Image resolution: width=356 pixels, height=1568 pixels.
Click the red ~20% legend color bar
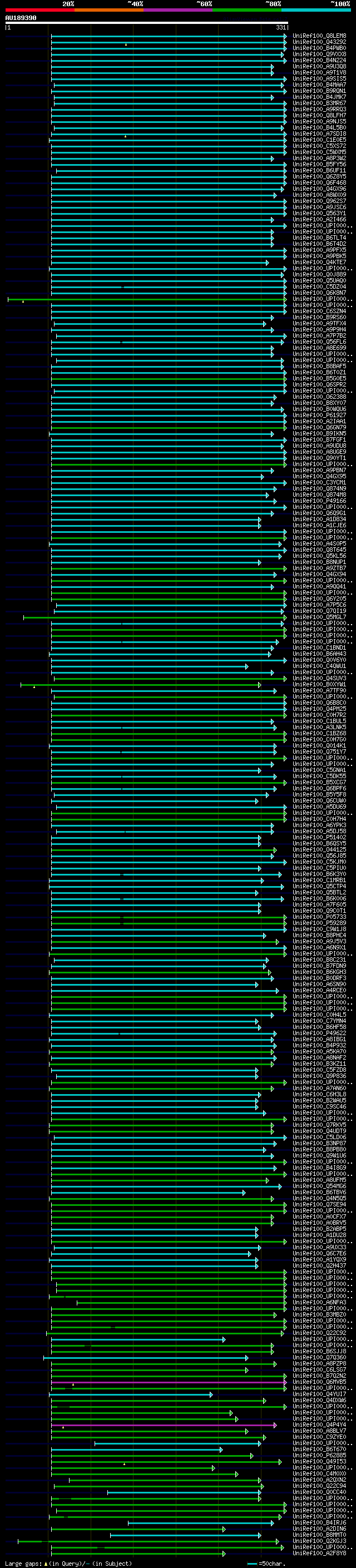coord(39,10)
